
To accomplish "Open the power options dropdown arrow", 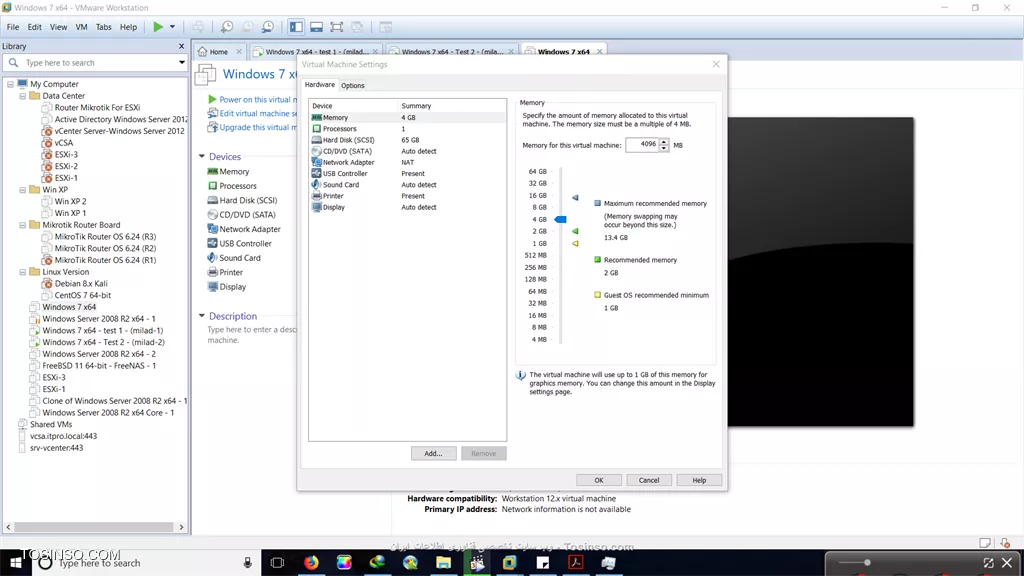I will point(172,27).
